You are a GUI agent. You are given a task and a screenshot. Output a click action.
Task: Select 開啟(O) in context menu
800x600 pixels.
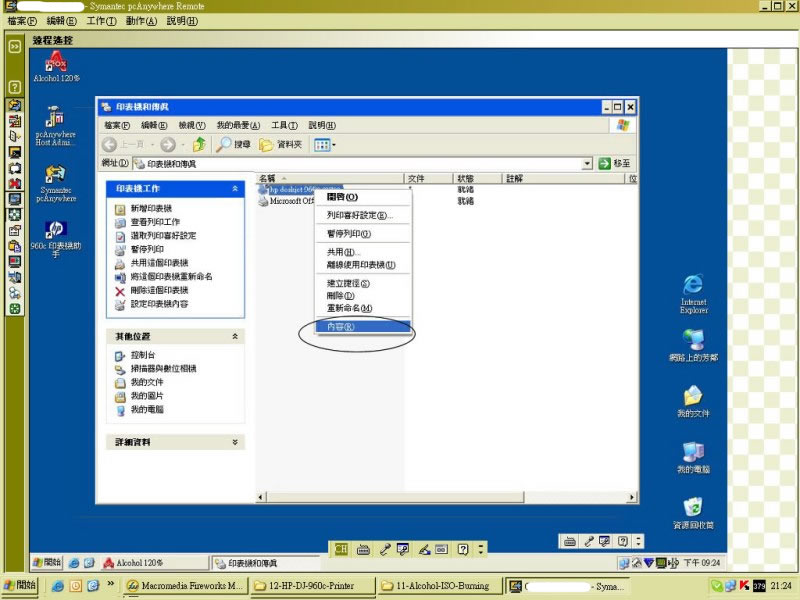pyautogui.click(x=363, y=197)
